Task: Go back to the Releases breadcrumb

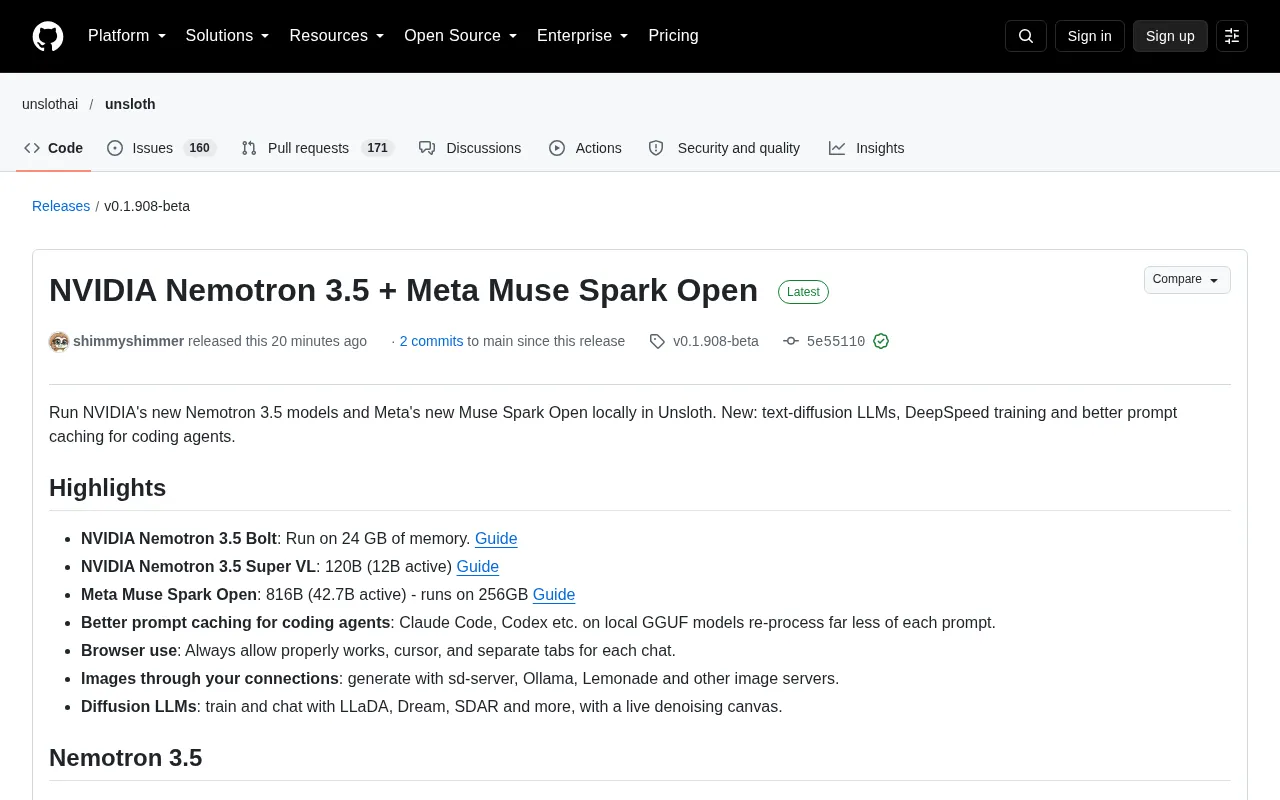Action: coord(61,206)
